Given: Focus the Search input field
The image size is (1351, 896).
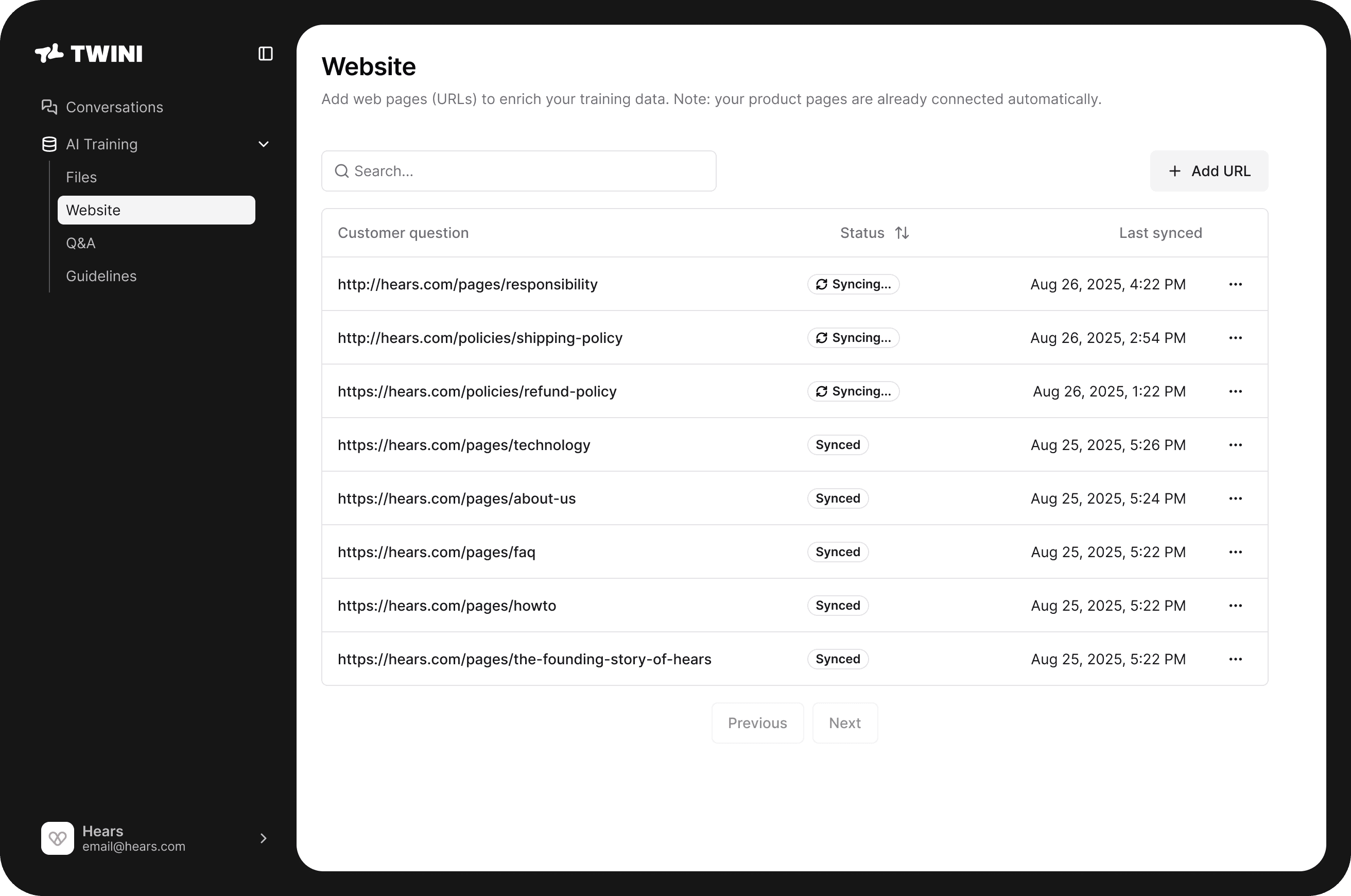Looking at the screenshot, I should 518,171.
